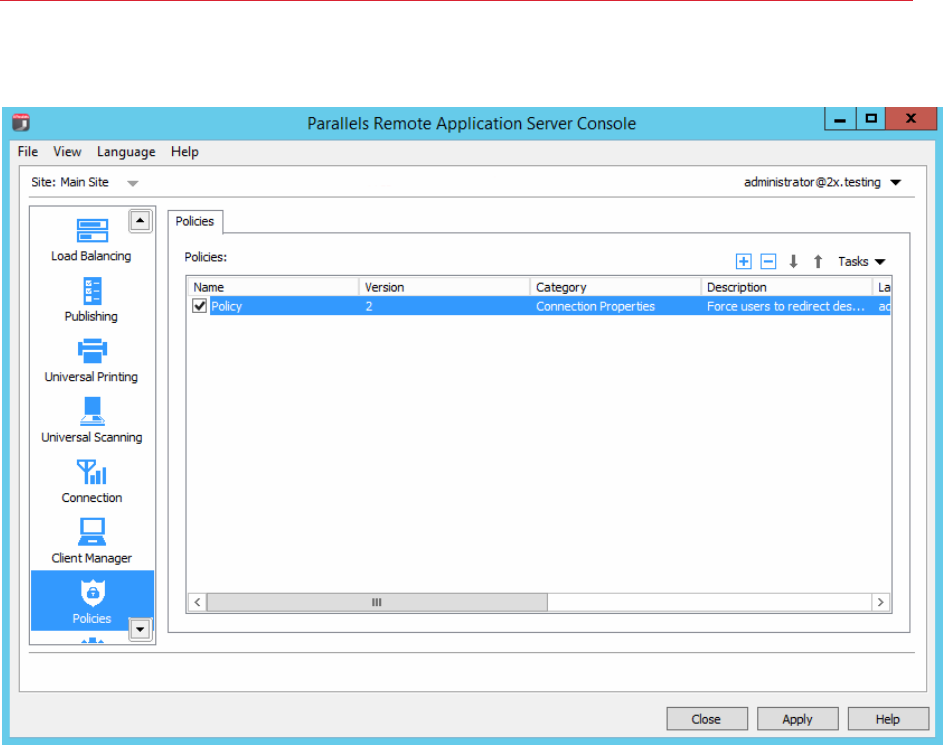943x745 pixels.
Task: Open the Language menu
Action: click(x=126, y=152)
